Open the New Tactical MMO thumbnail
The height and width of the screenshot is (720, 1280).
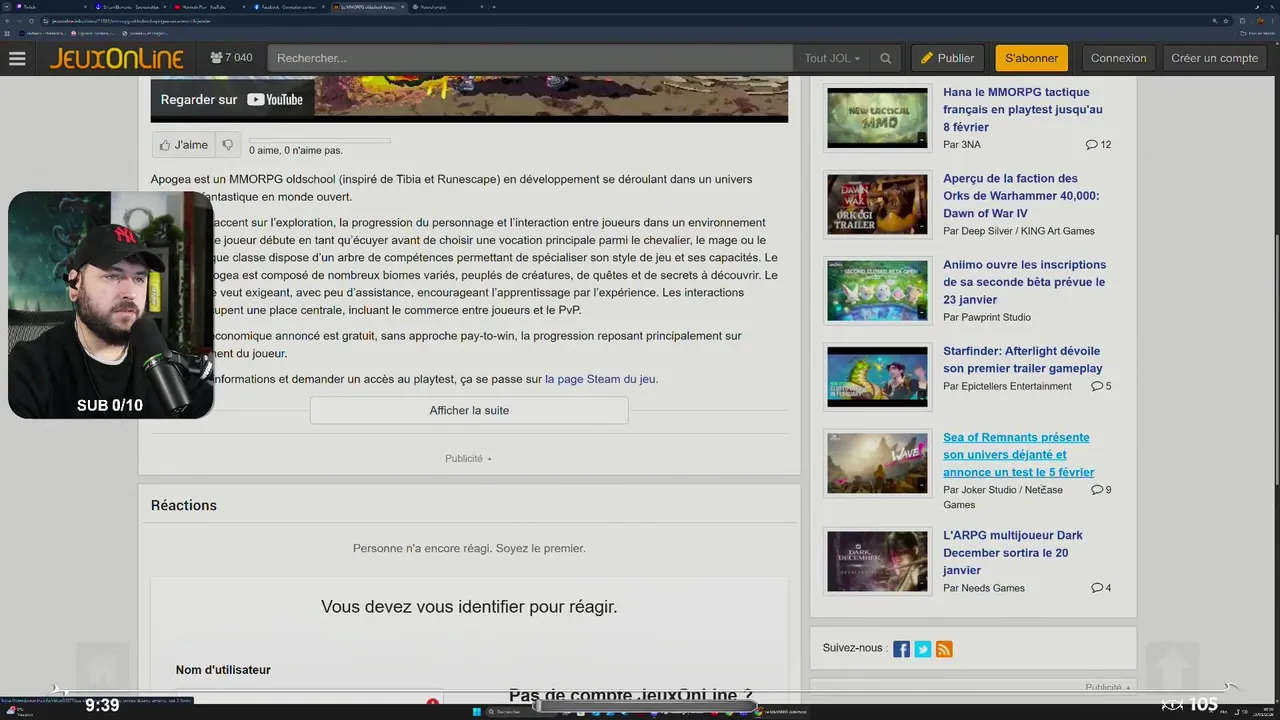coord(877,118)
